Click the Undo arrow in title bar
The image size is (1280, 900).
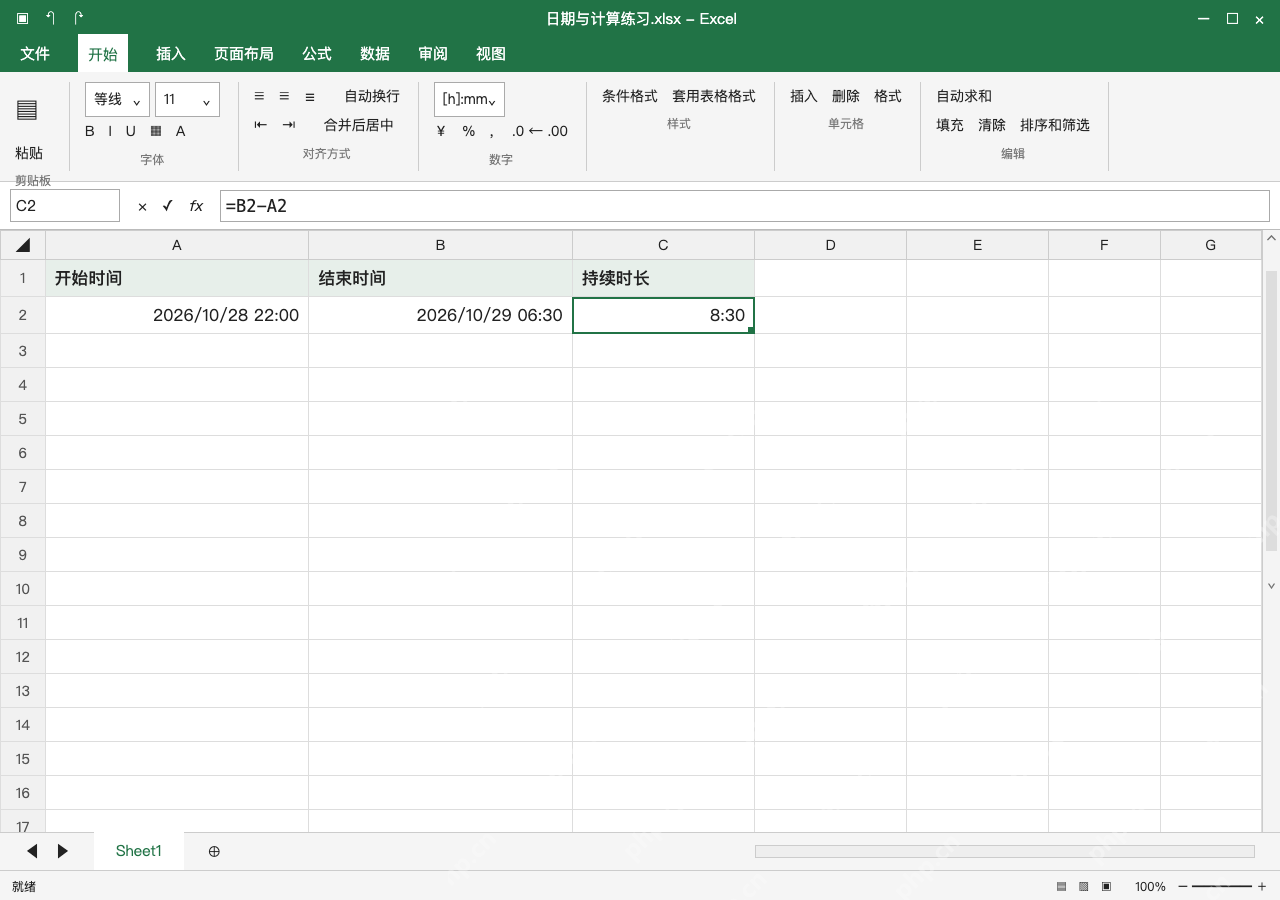coord(51,18)
